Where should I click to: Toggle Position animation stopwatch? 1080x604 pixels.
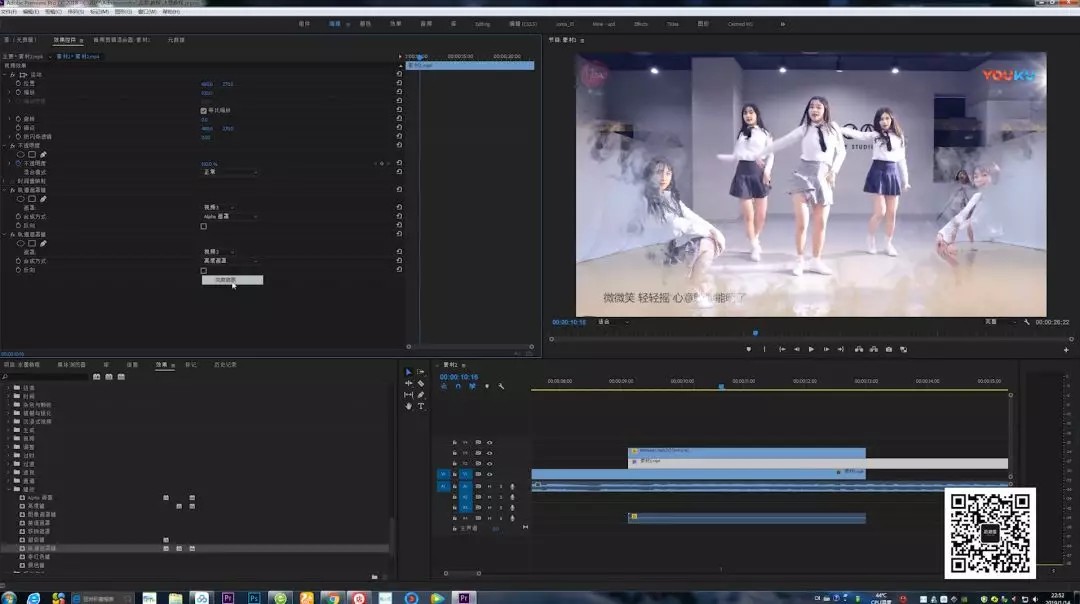coord(19,83)
